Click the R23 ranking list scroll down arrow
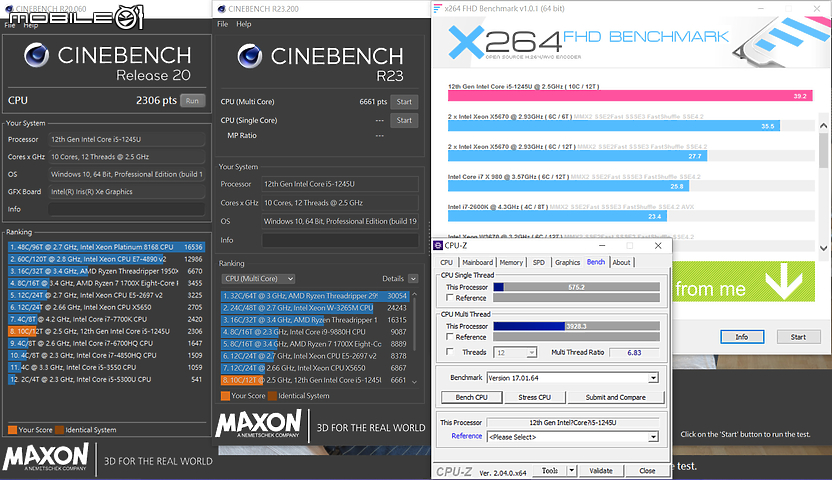832x480 pixels. coord(414,381)
